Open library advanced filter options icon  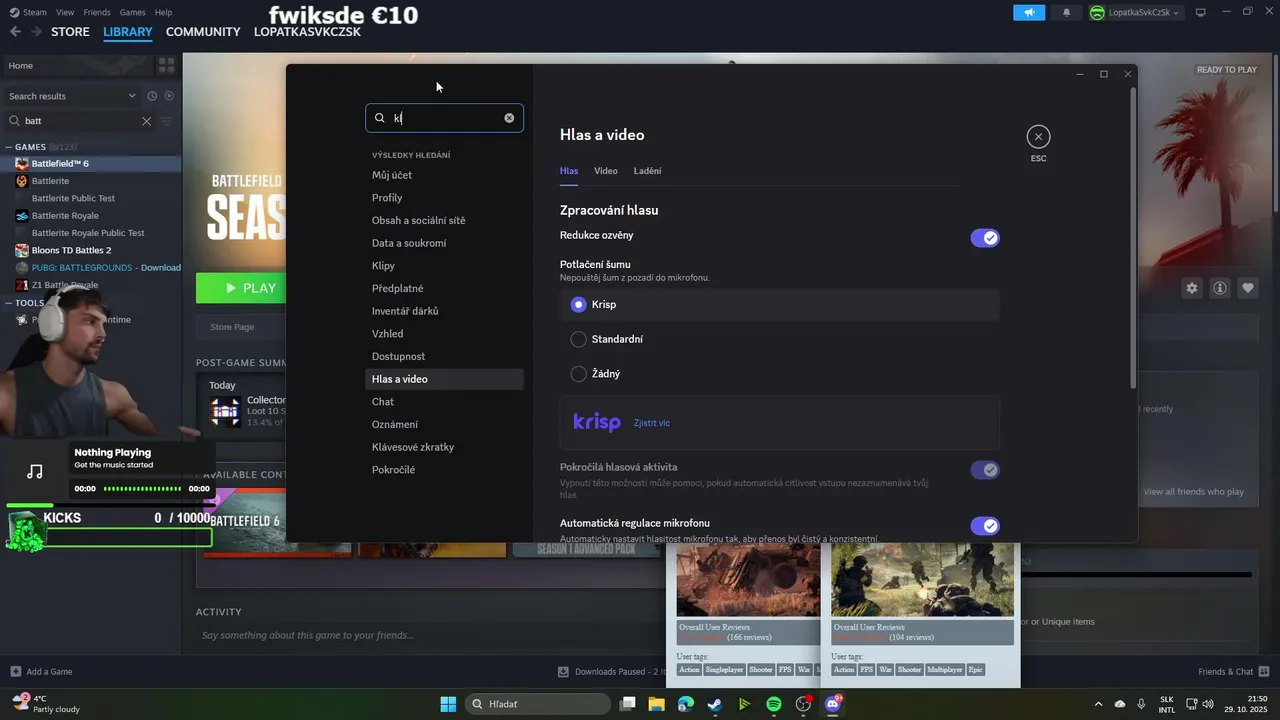[x=167, y=121]
